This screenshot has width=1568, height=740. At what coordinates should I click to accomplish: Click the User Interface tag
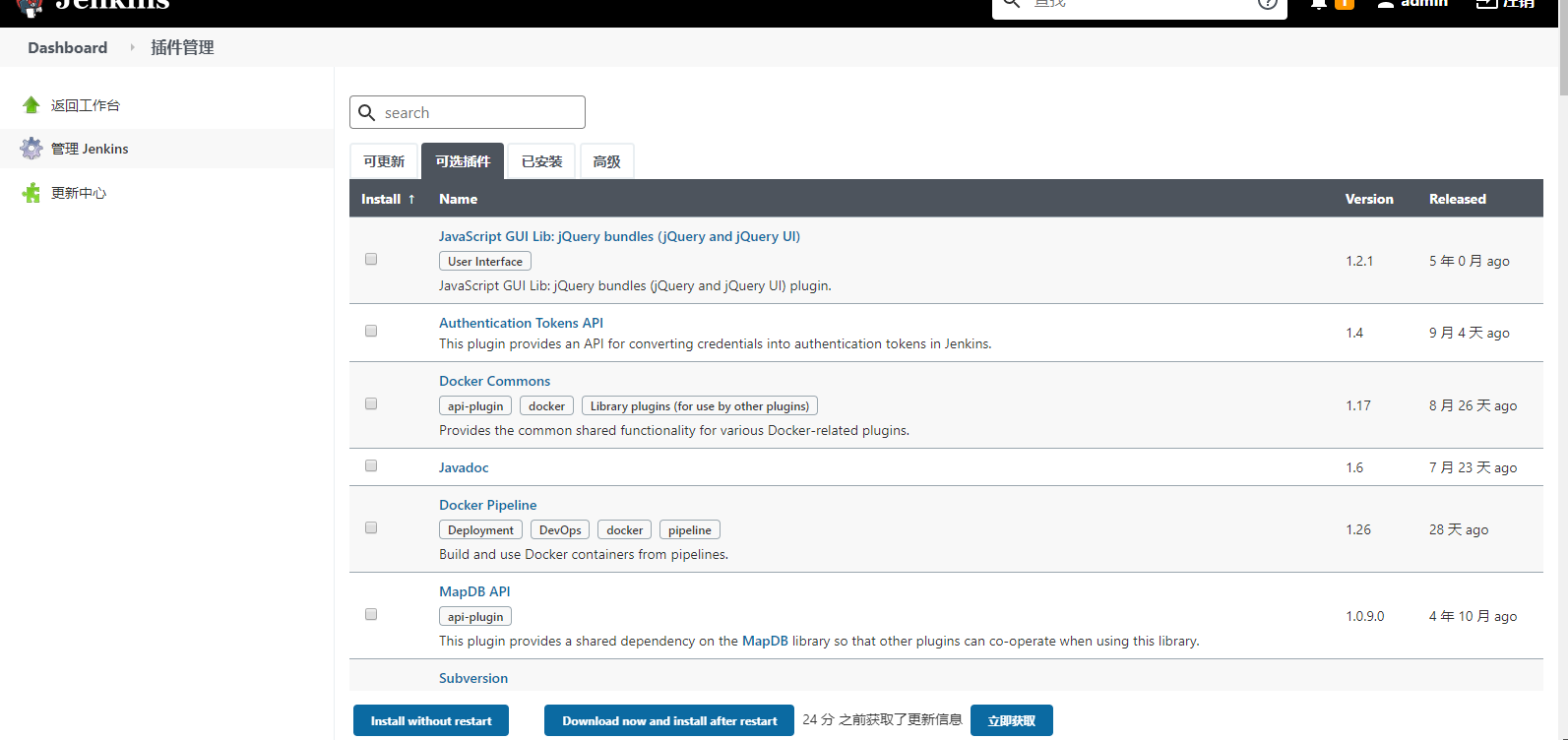point(485,261)
